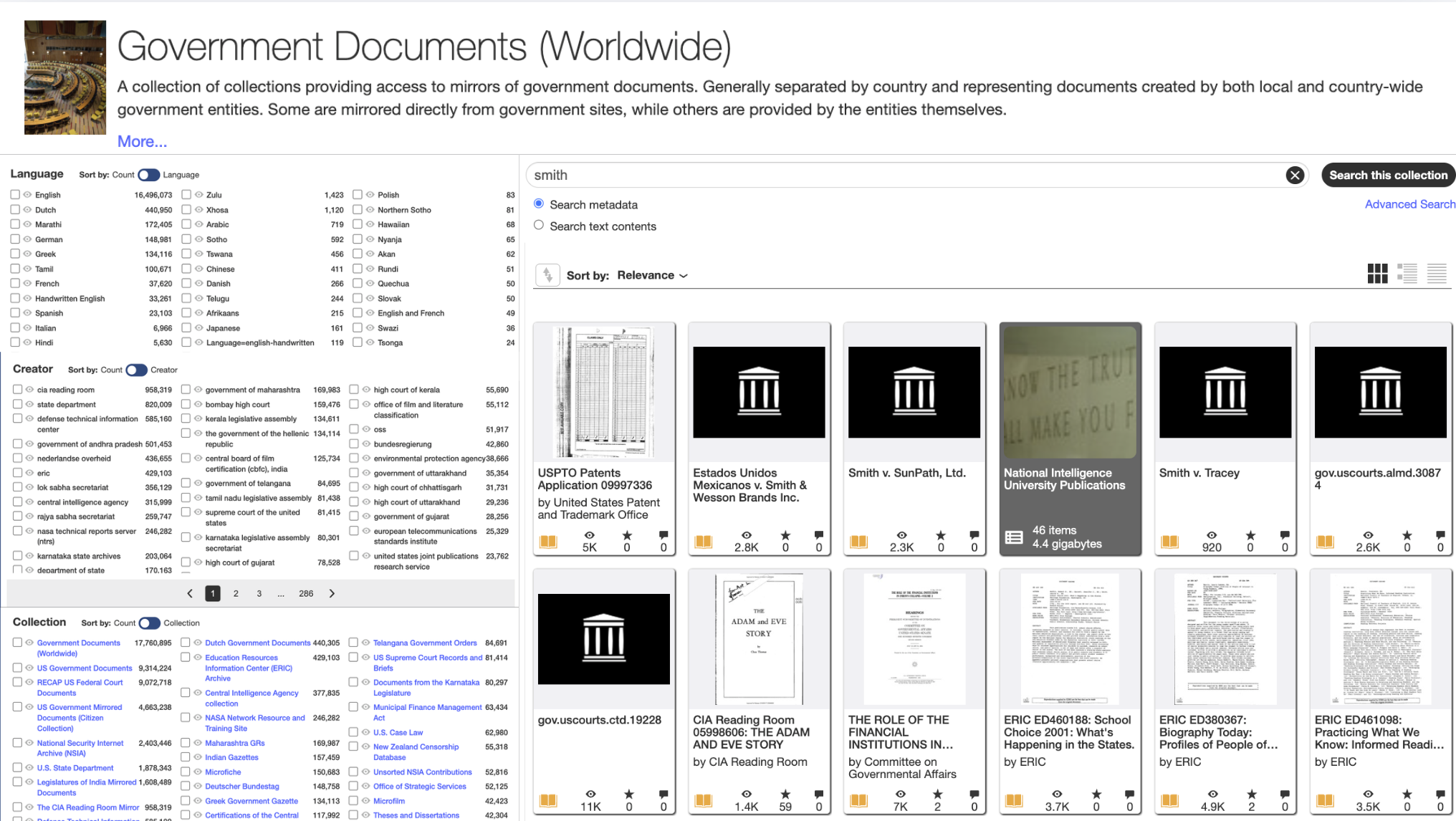Image resolution: width=1456 pixels, height=821 pixels.
Task: Toggle Creator sort between Count and Creator
Action: coord(136,370)
